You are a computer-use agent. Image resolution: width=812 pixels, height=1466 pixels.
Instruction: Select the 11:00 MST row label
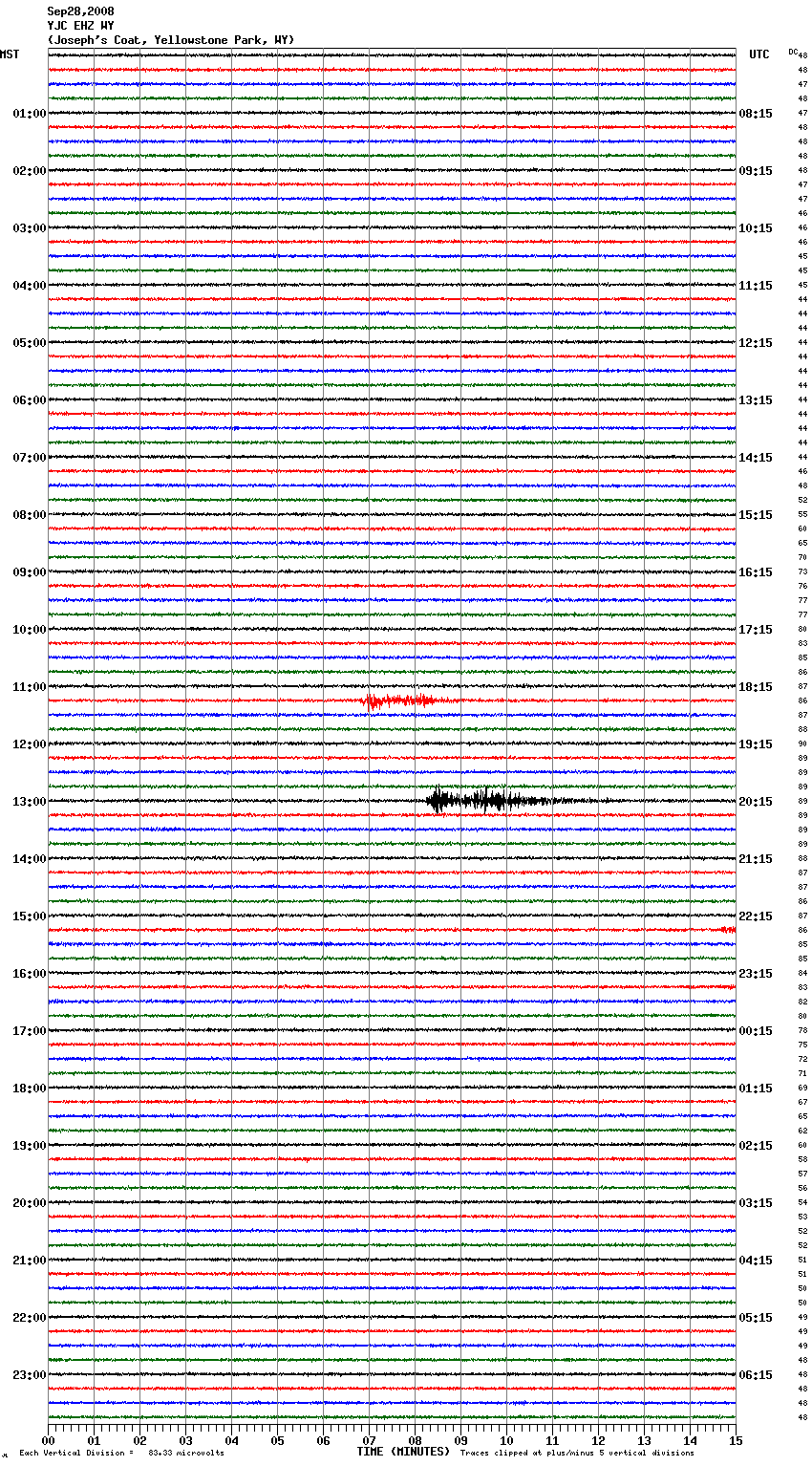click(30, 687)
